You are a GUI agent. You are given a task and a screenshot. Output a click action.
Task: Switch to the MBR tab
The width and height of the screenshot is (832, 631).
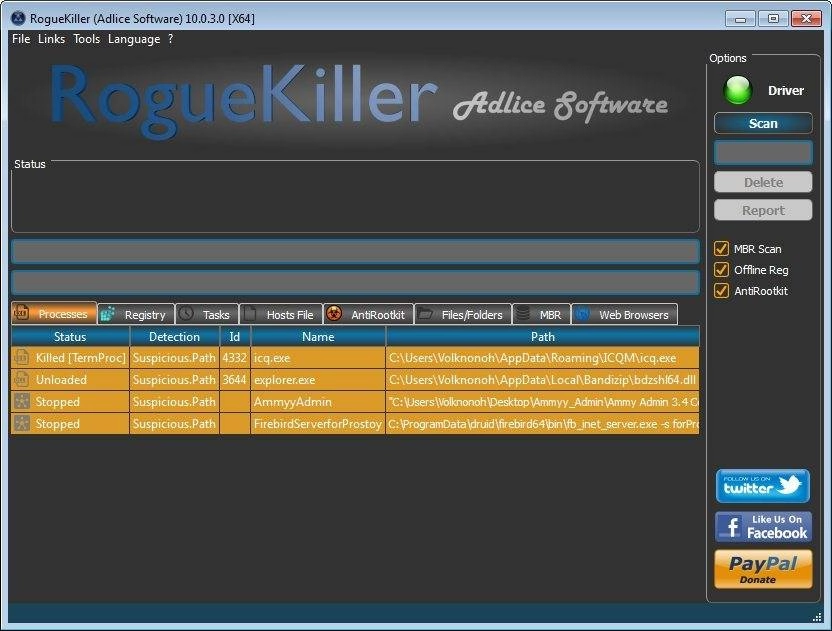(541, 314)
